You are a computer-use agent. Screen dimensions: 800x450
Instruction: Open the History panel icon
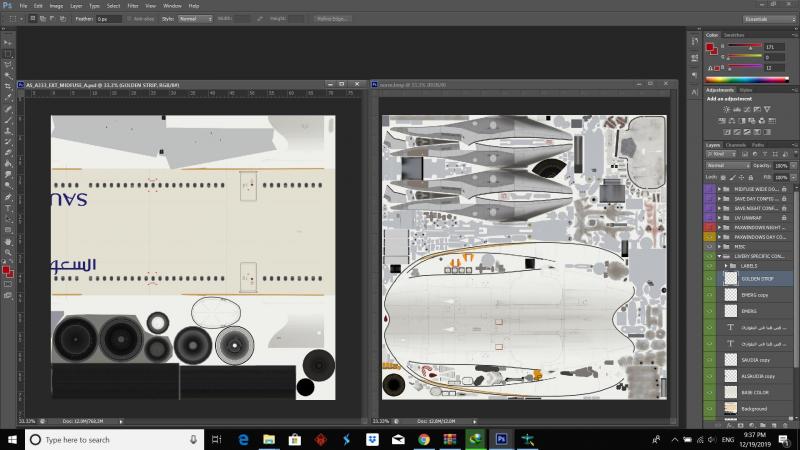coord(694,41)
